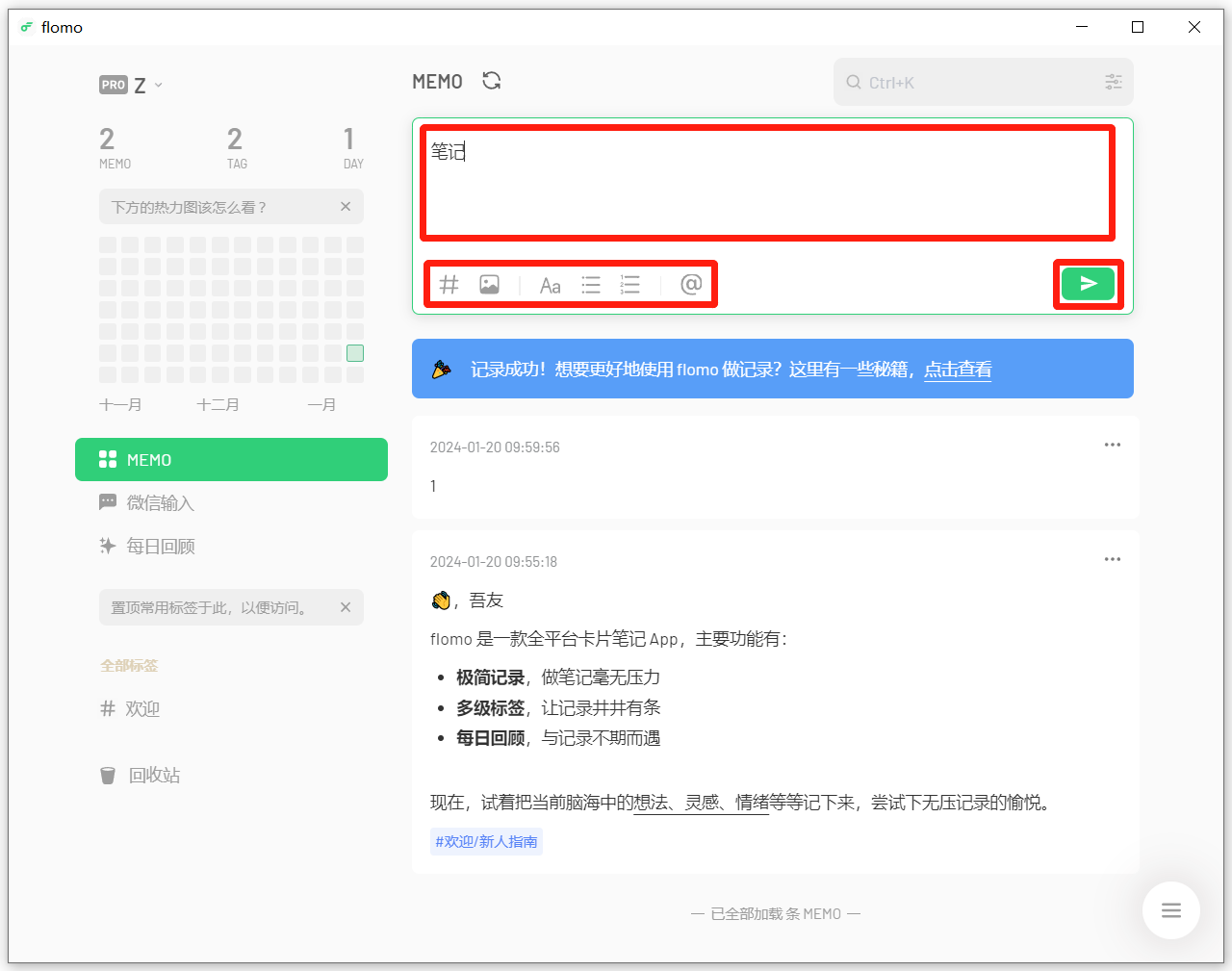1232x971 pixels.
Task: Insert a hashtag tag in memo editor
Action: pyautogui.click(x=449, y=285)
